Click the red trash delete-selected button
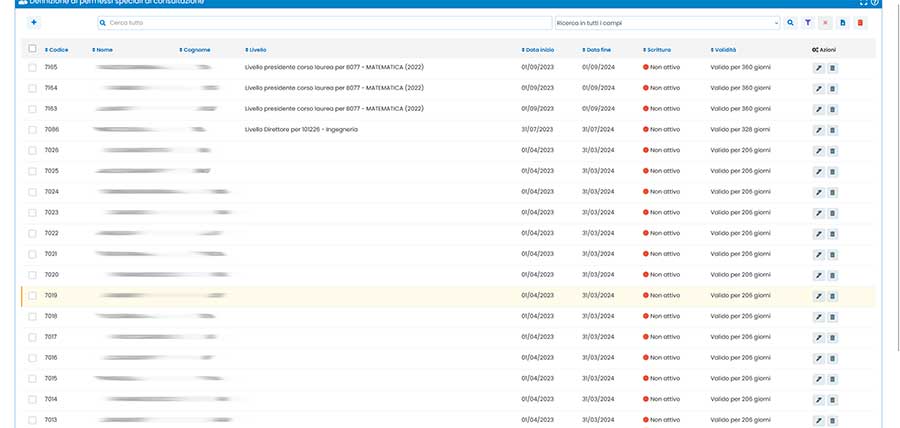Viewport: 900px width, 428px height. [x=860, y=21]
